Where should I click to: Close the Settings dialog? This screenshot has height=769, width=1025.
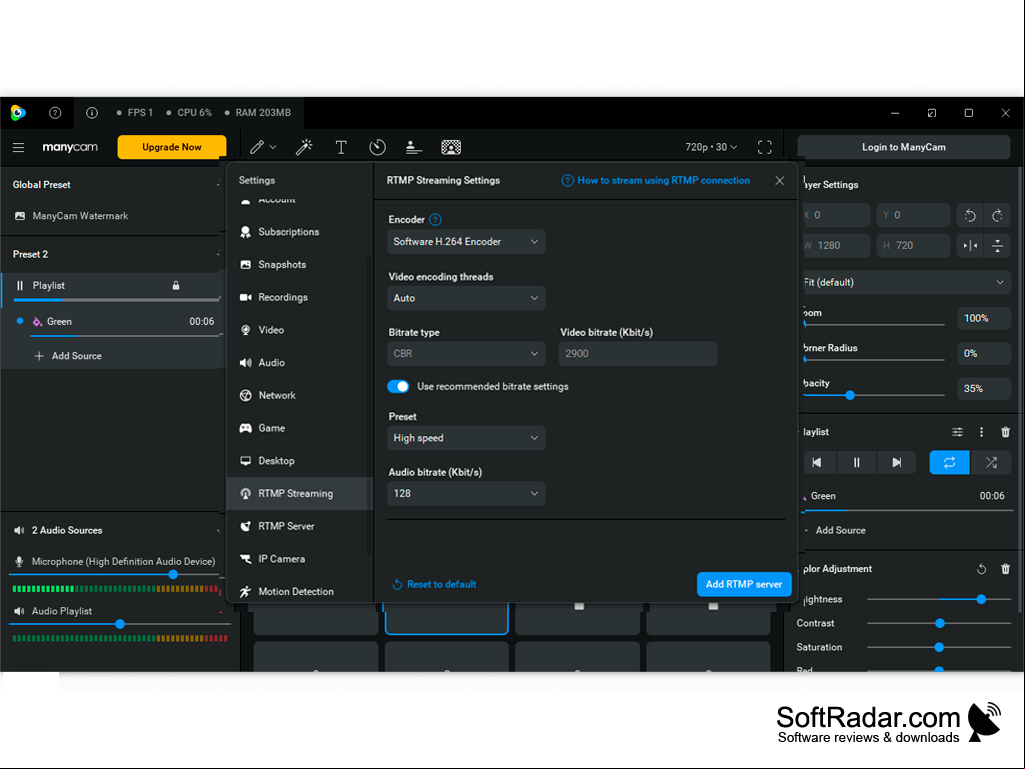click(x=779, y=180)
